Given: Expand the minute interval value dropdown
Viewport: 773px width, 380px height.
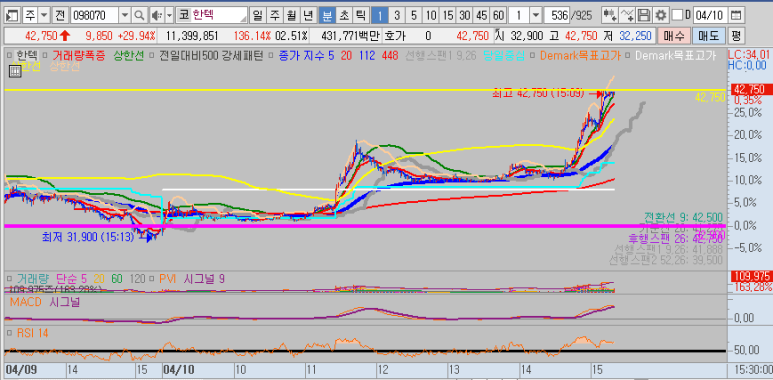Looking at the screenshot, I should click(536, 15).
